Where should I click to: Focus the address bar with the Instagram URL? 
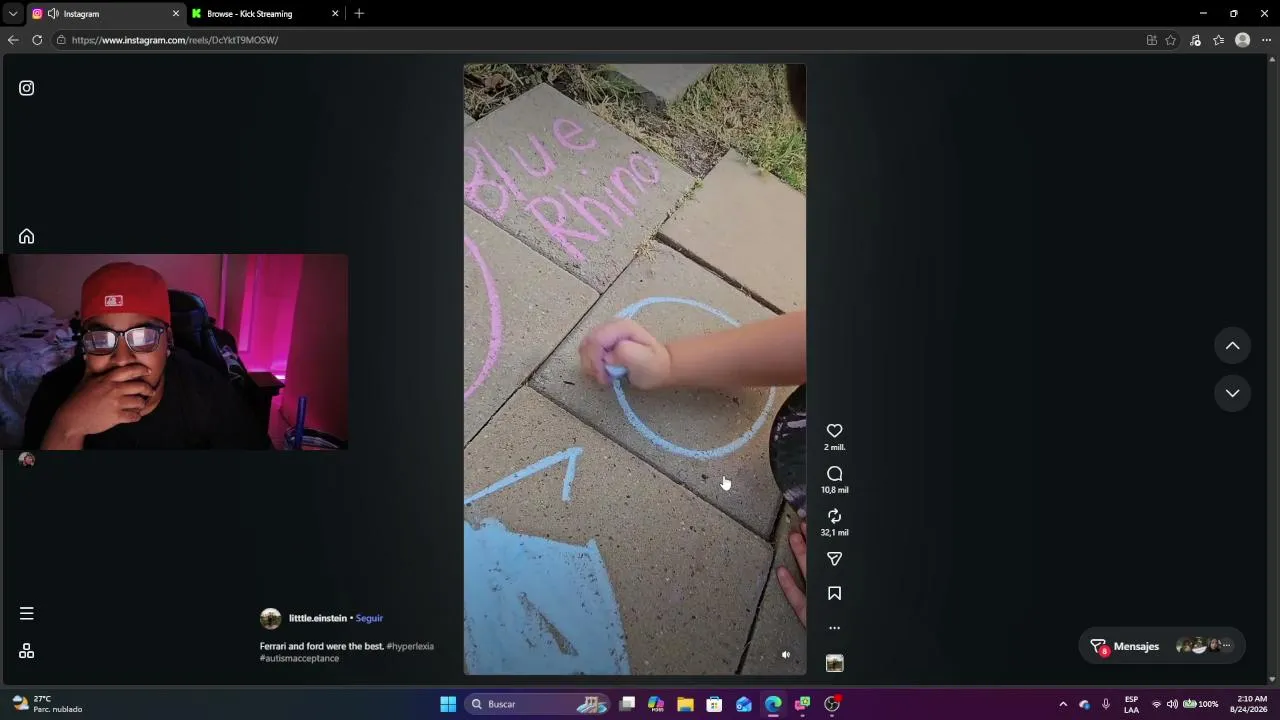pyautogui.click(x=600, y=40)
